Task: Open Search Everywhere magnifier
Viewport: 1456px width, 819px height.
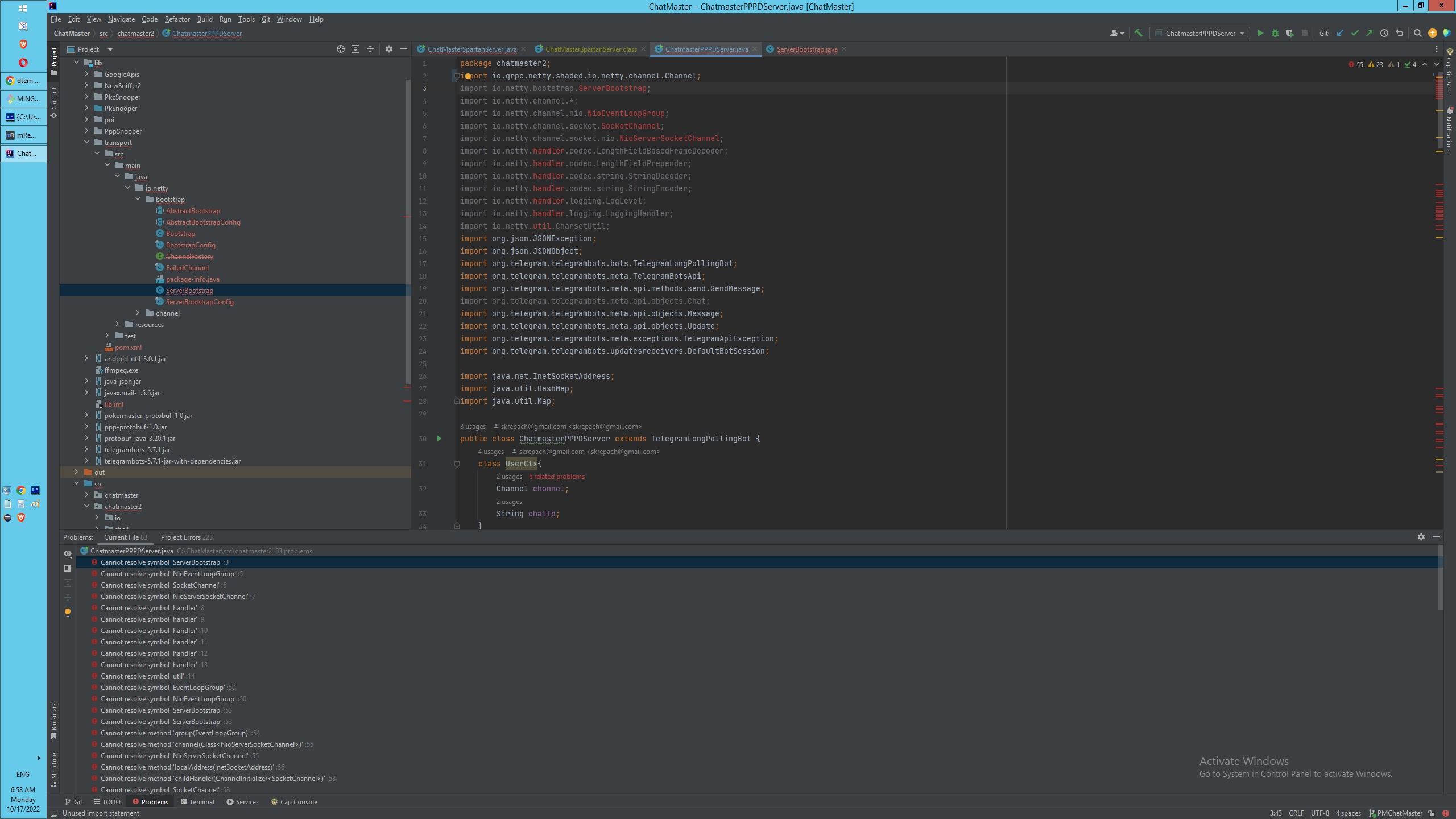Action: [1417, 34]
